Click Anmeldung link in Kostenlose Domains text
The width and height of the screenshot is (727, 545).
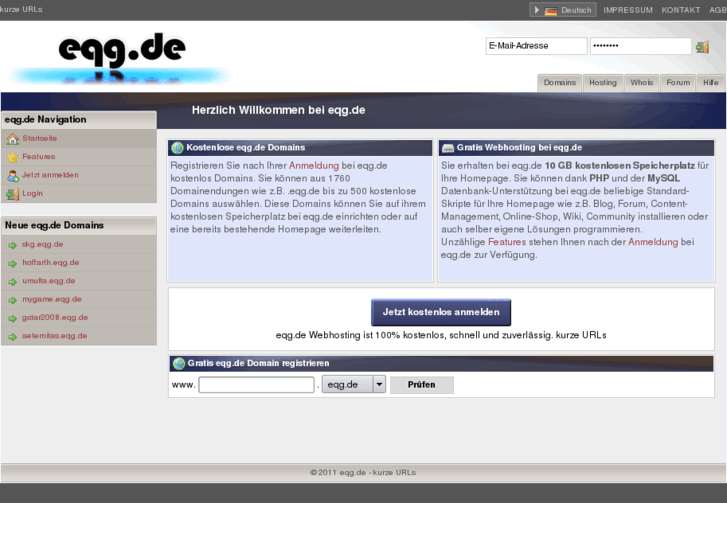tap(314, 166)
